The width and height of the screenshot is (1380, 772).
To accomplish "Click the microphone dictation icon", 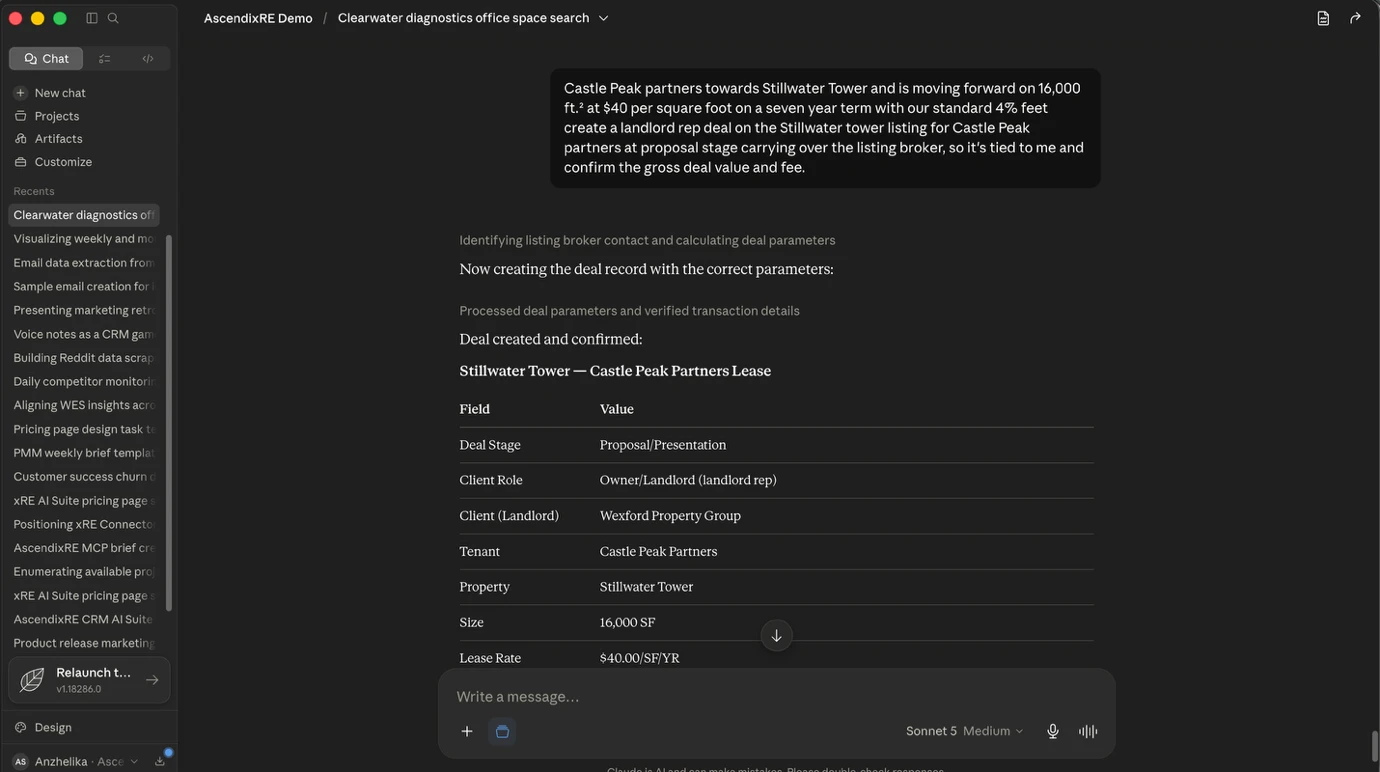I will pos(1053,731).
